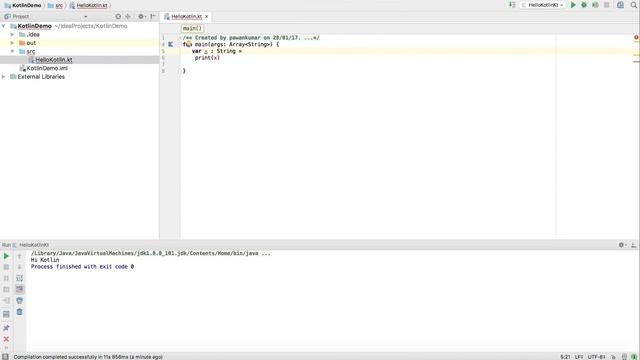Click Pause output button in Run panel

pyautogui.click(x=6, y=278)
